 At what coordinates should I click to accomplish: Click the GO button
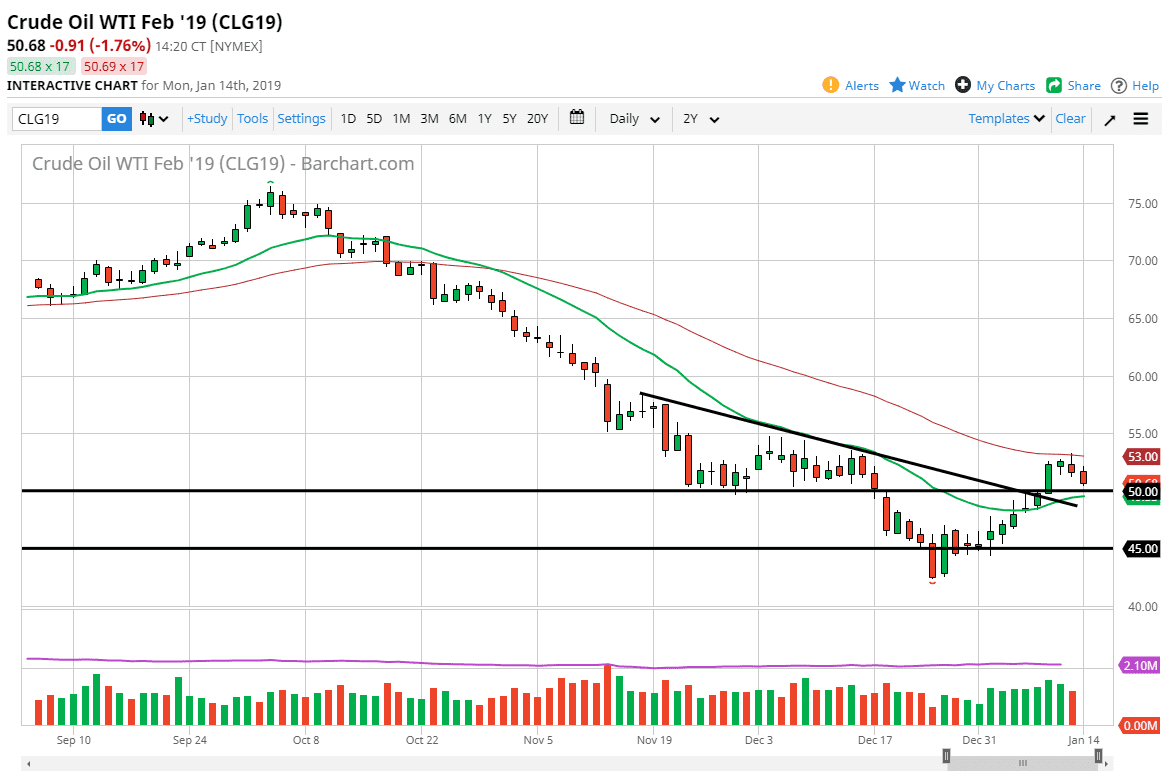[x=116, y=118]
